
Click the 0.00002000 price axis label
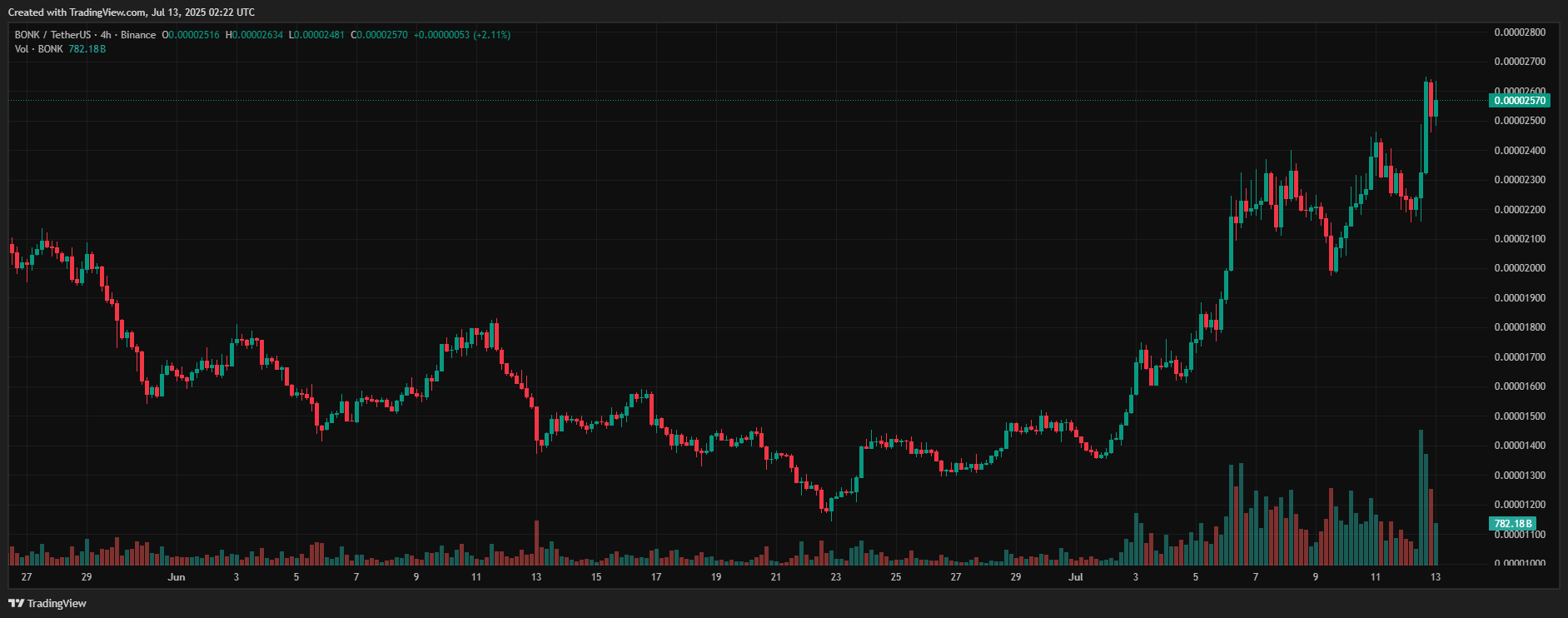coord(1519,268)
